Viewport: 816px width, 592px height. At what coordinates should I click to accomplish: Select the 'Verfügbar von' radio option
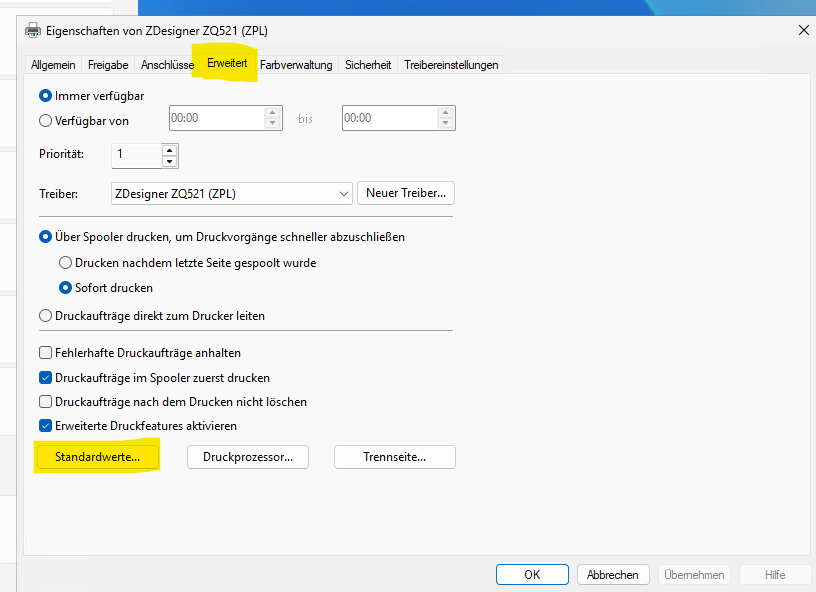pyautogui.click(x=45, y=120)
